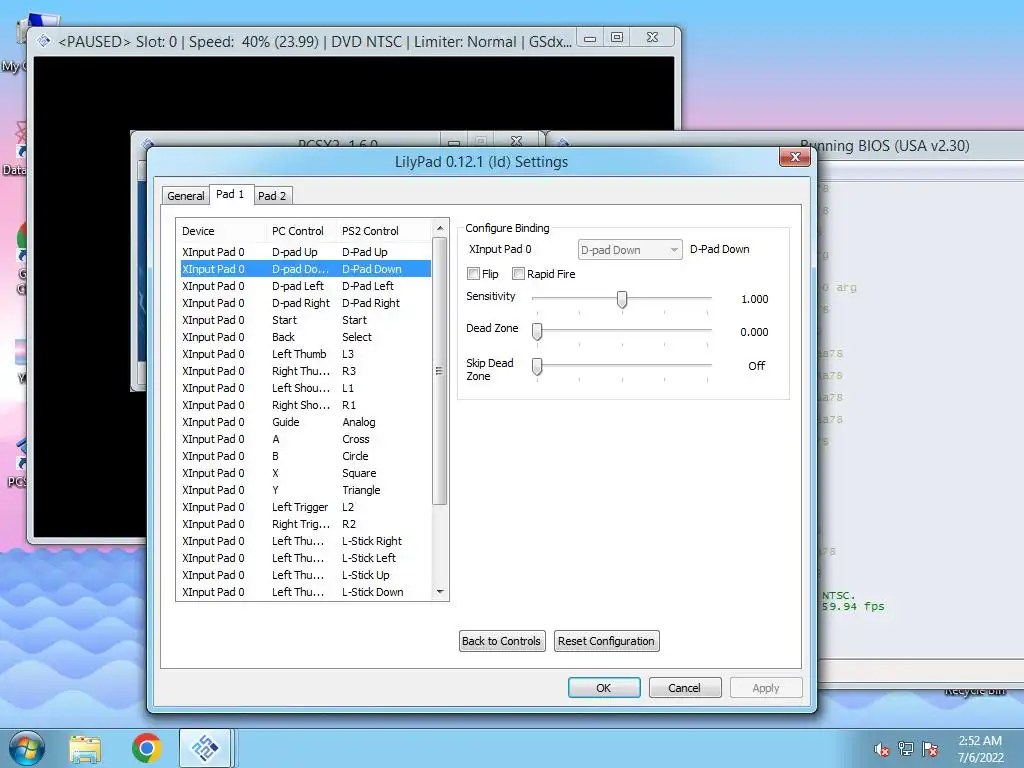Select the D-Pad Right binding row
The image size is (1024, 768).
(x=305, y=303)
